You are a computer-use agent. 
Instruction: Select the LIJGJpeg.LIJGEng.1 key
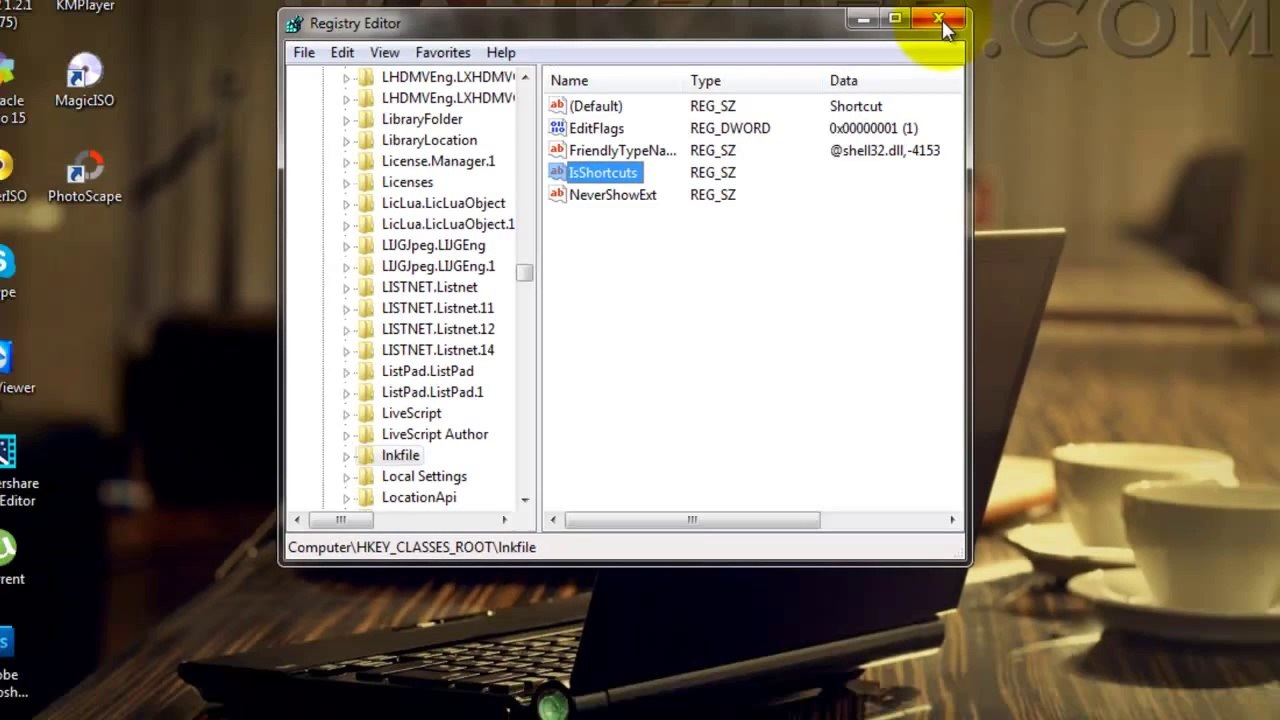[x=438, y=266]
